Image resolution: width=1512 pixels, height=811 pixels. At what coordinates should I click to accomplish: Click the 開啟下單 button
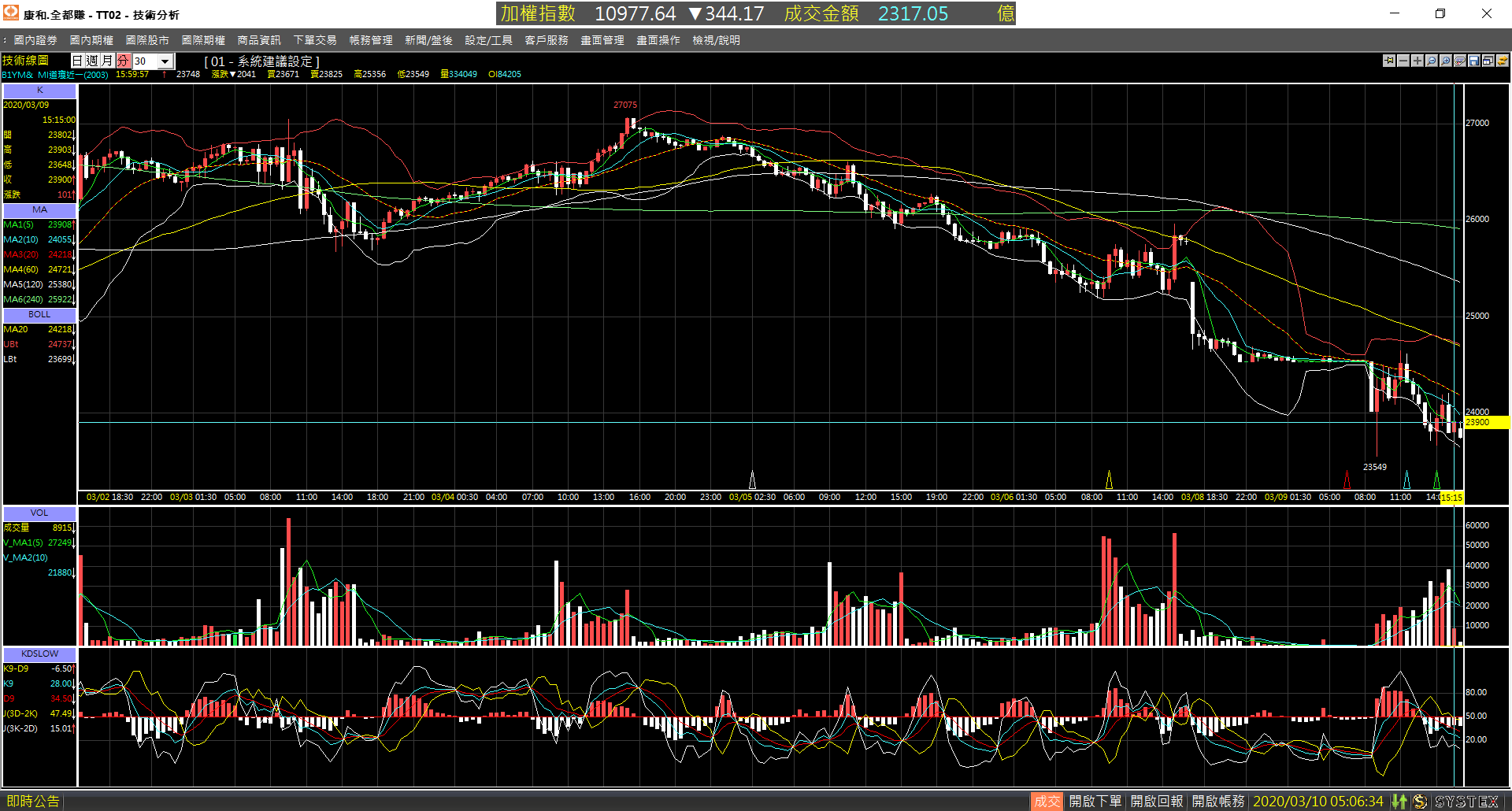pos(1095,802)
